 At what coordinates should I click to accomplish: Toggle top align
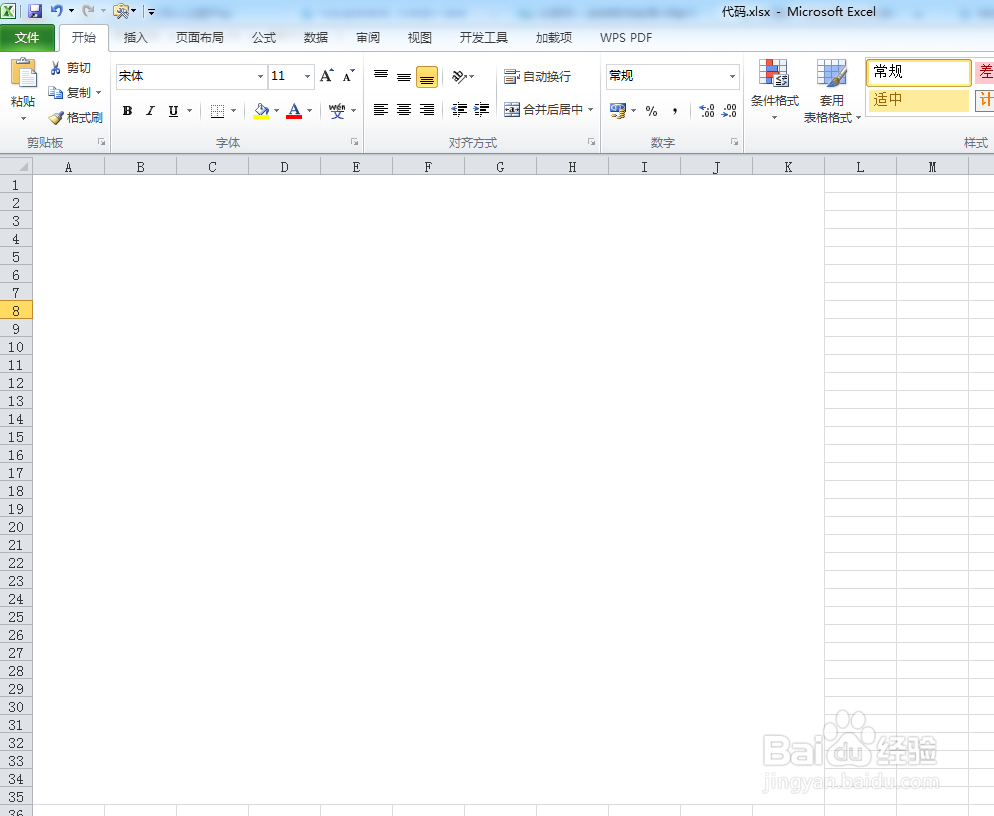381,77
